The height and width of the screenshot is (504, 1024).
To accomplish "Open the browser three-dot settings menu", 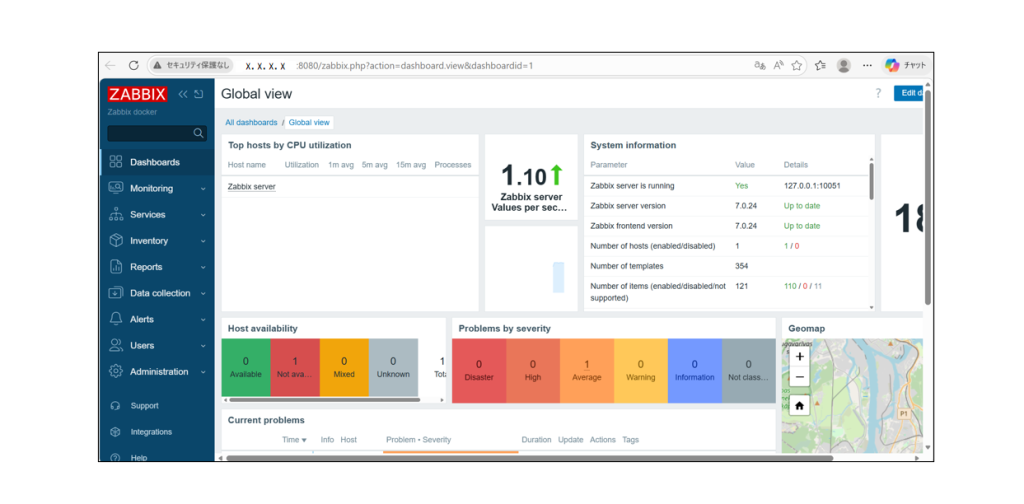I will [x=867, y=65].
